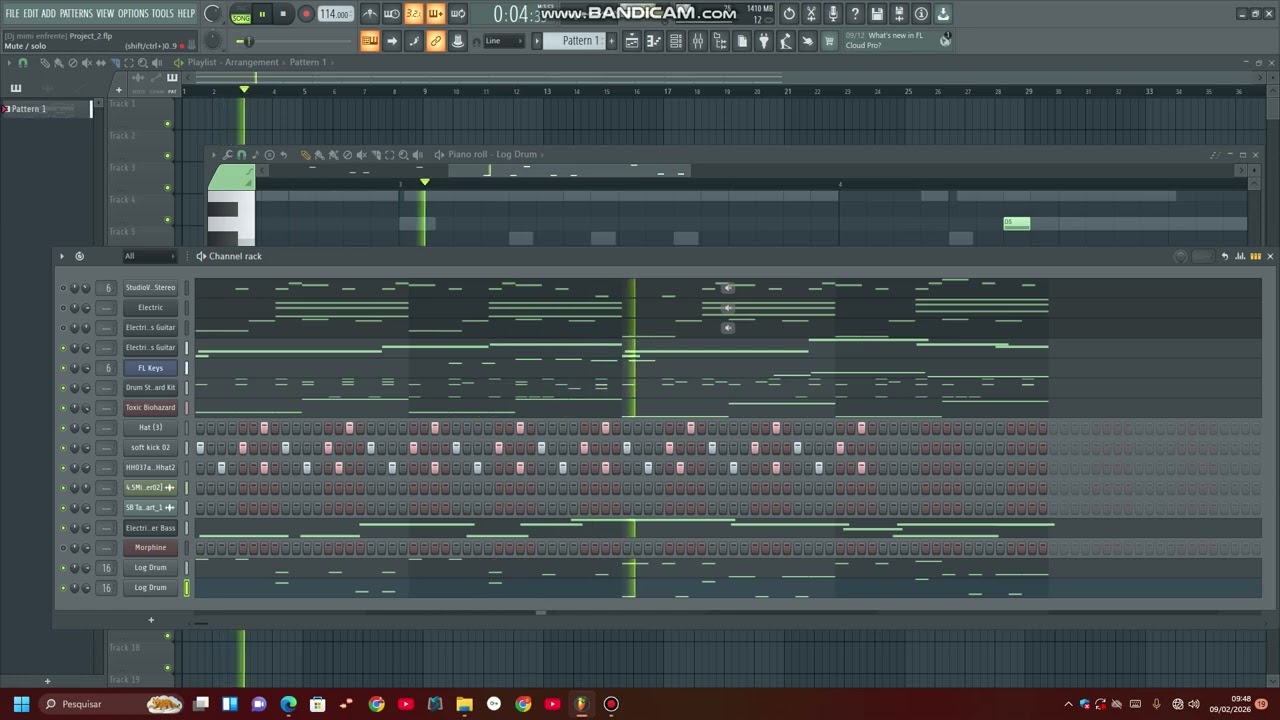Screen dimensions: 1280x720
Task: Toggle the Song/Pattern mode button
Action: click(241, 15)
